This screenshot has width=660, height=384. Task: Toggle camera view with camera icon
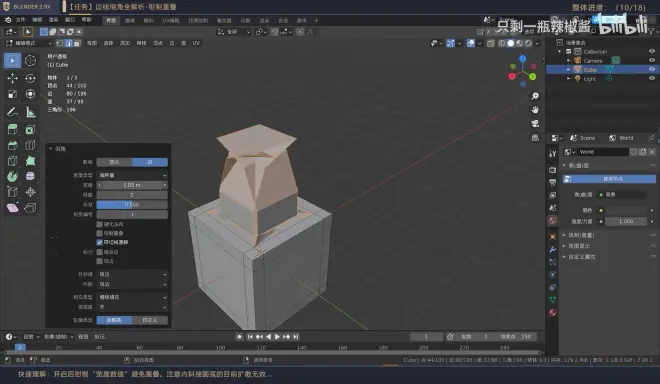535,123
